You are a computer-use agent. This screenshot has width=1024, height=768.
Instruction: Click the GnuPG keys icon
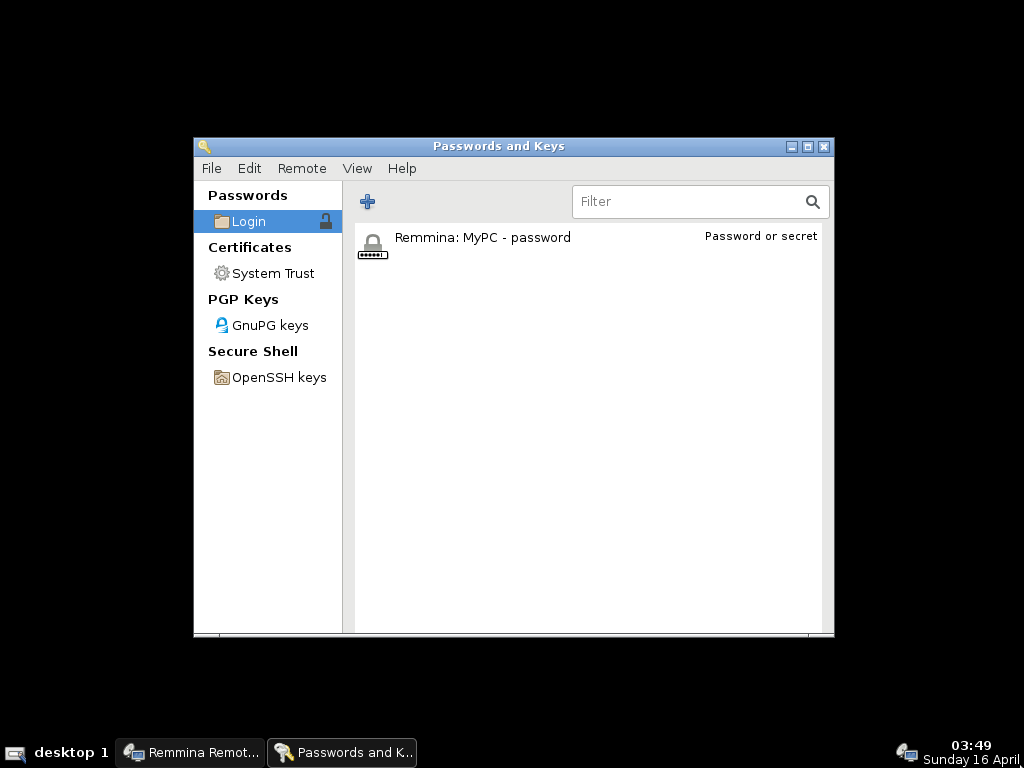[222, 325]
